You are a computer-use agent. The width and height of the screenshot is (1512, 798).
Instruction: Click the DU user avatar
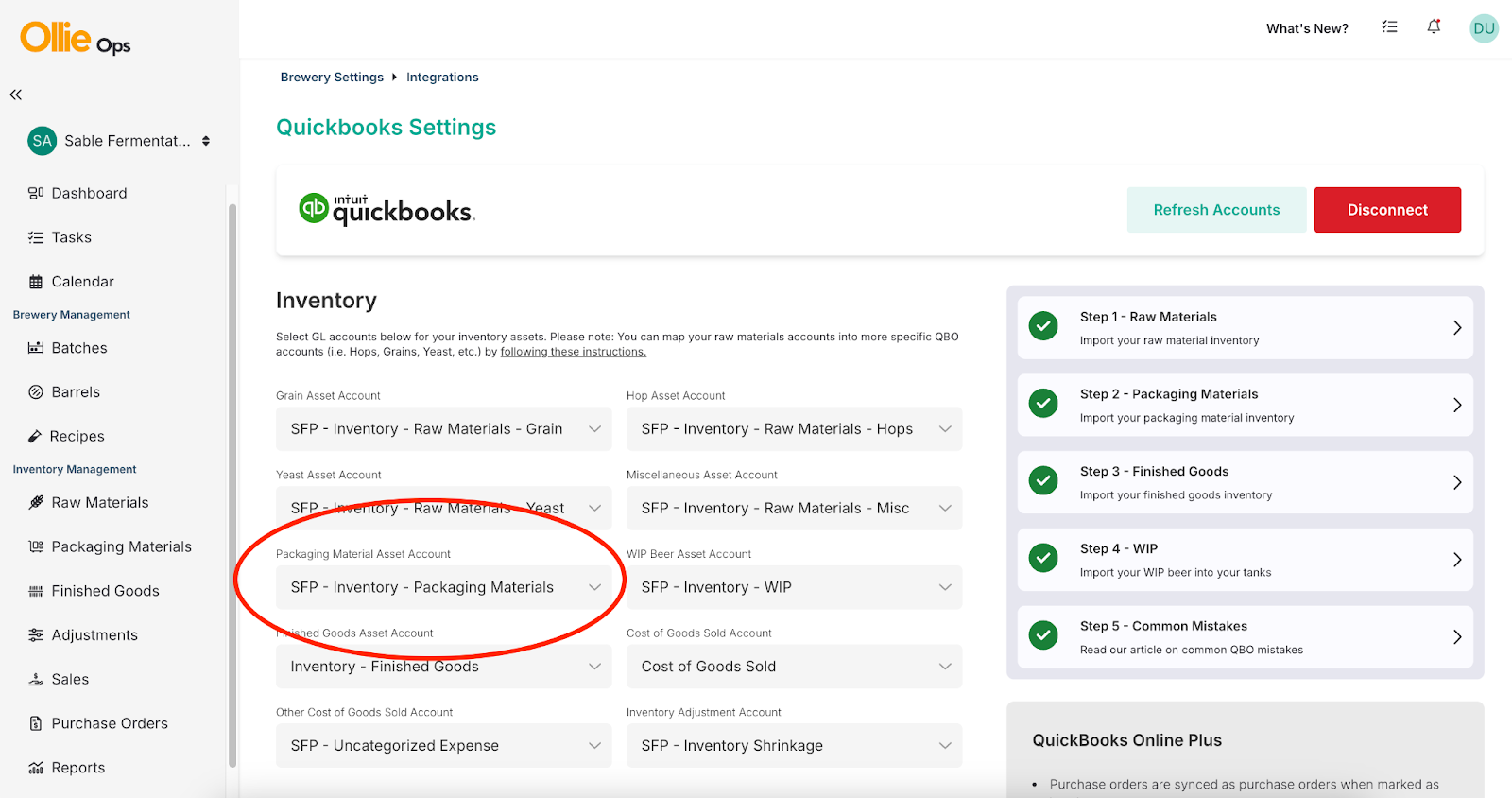pos(1484,28)
